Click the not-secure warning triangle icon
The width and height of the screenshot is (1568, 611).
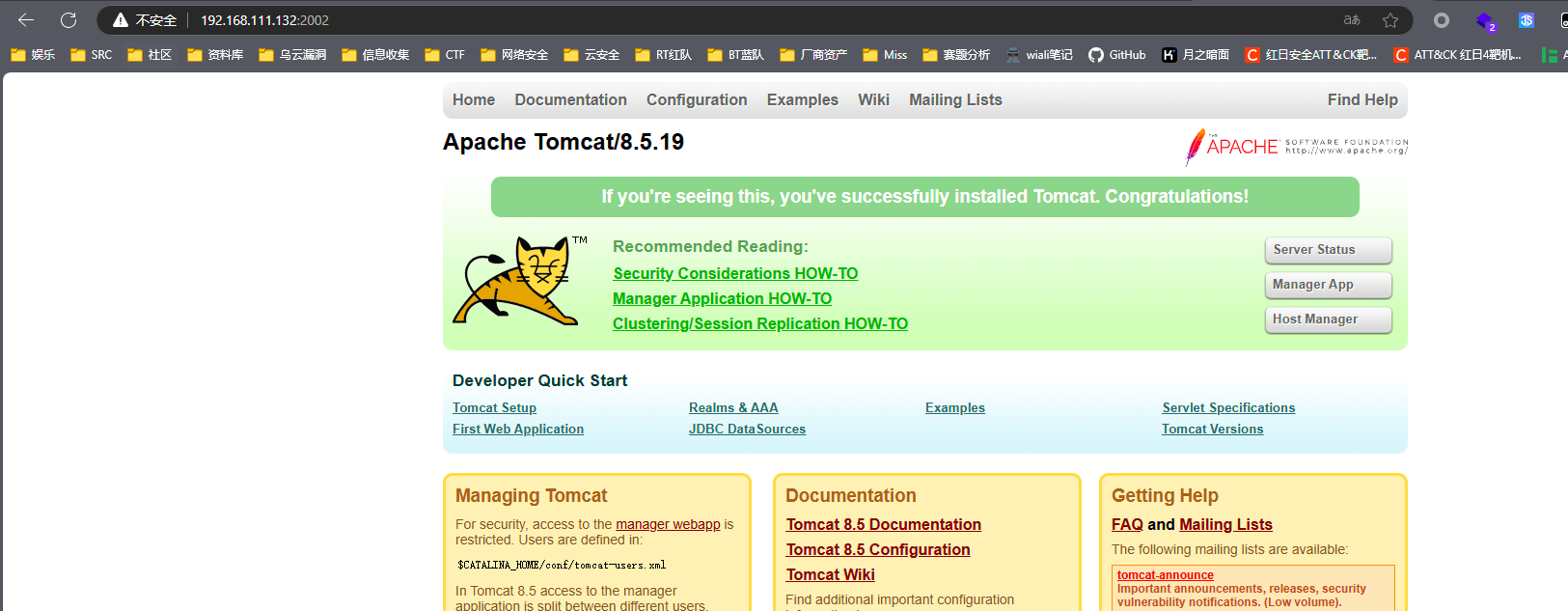[x=121, y=20]
